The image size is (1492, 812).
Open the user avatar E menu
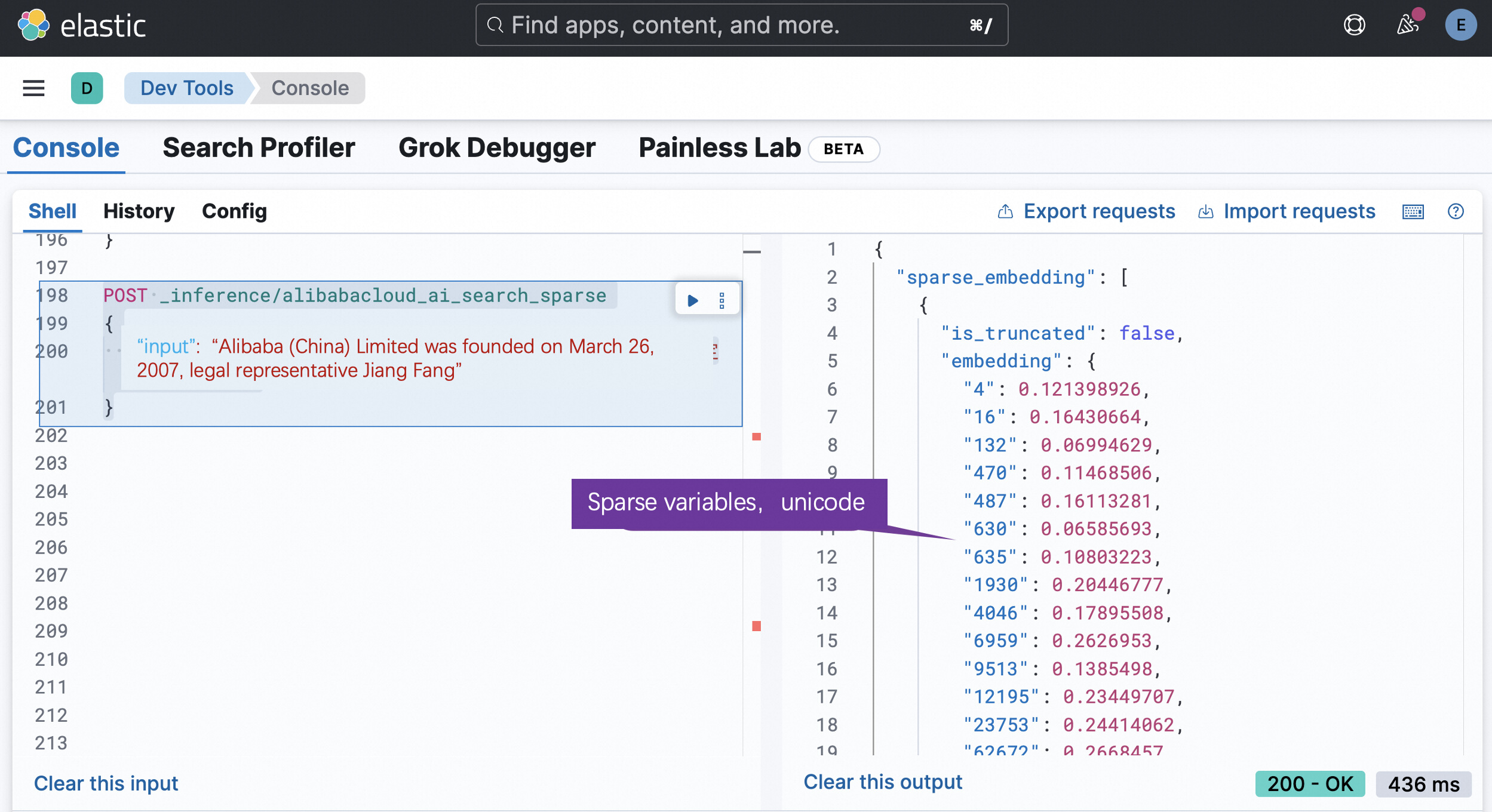pyautogui.click(x=1460, y=25)
